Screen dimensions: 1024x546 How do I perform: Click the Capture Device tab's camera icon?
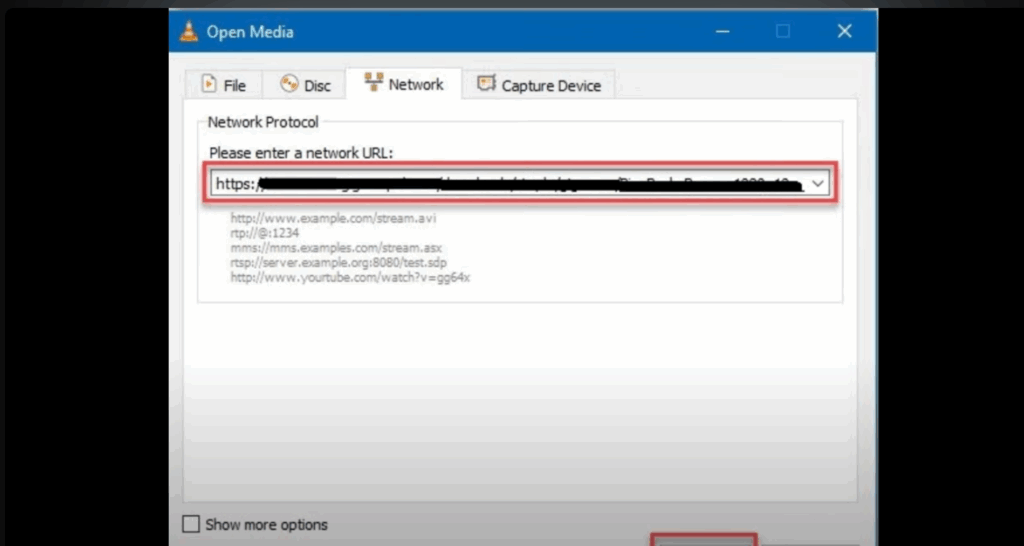[x=487, y=85]
